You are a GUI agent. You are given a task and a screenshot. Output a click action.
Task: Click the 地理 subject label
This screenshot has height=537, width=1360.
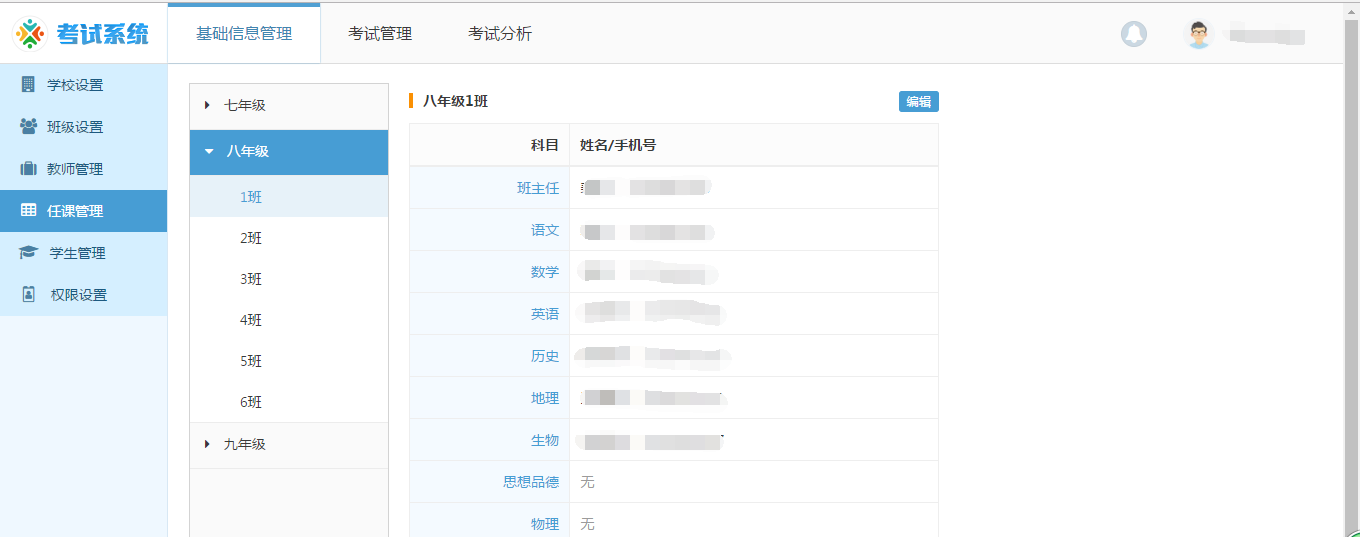[x=545, y=398]
